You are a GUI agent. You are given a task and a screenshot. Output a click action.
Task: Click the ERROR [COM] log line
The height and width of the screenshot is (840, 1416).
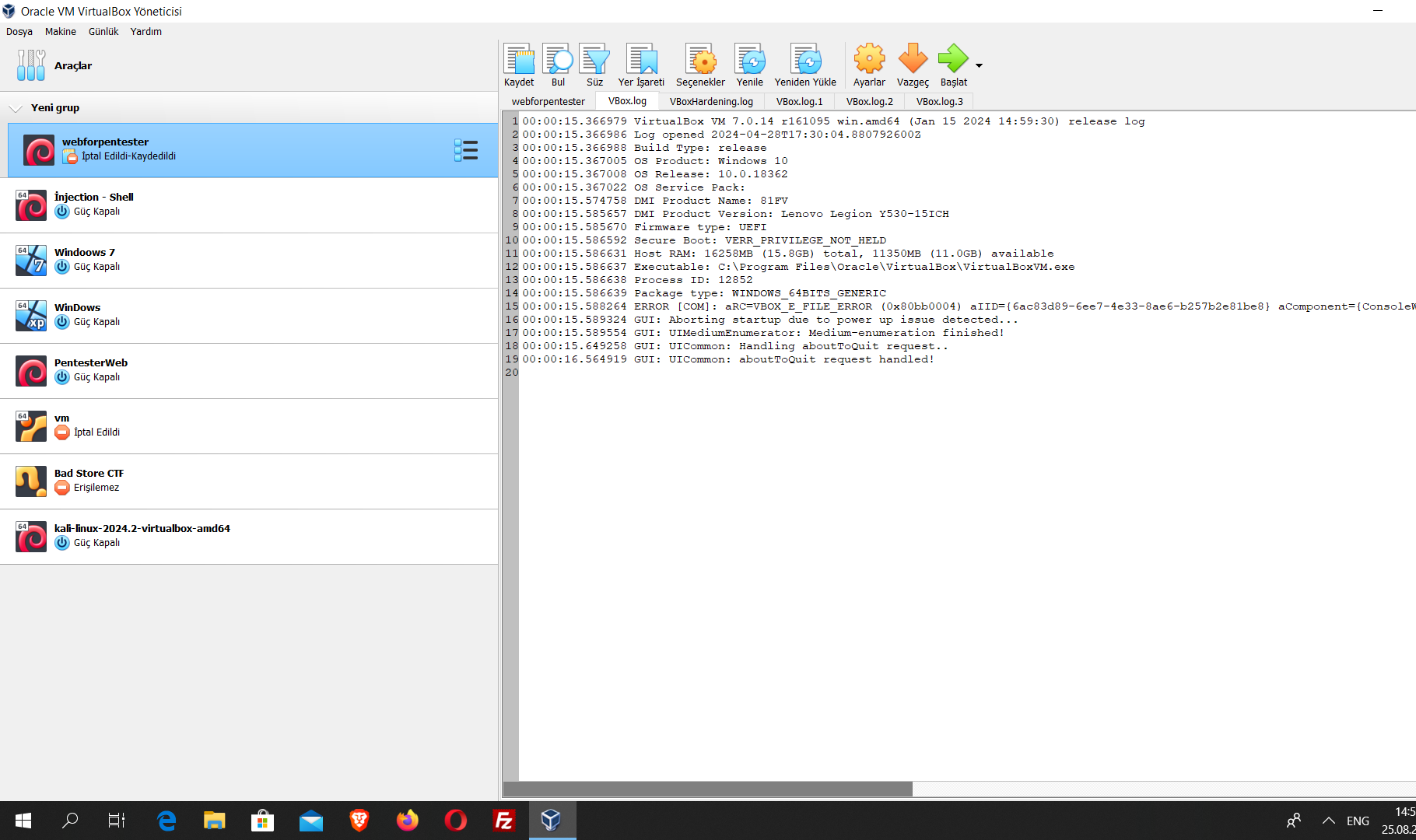[969, 306]
